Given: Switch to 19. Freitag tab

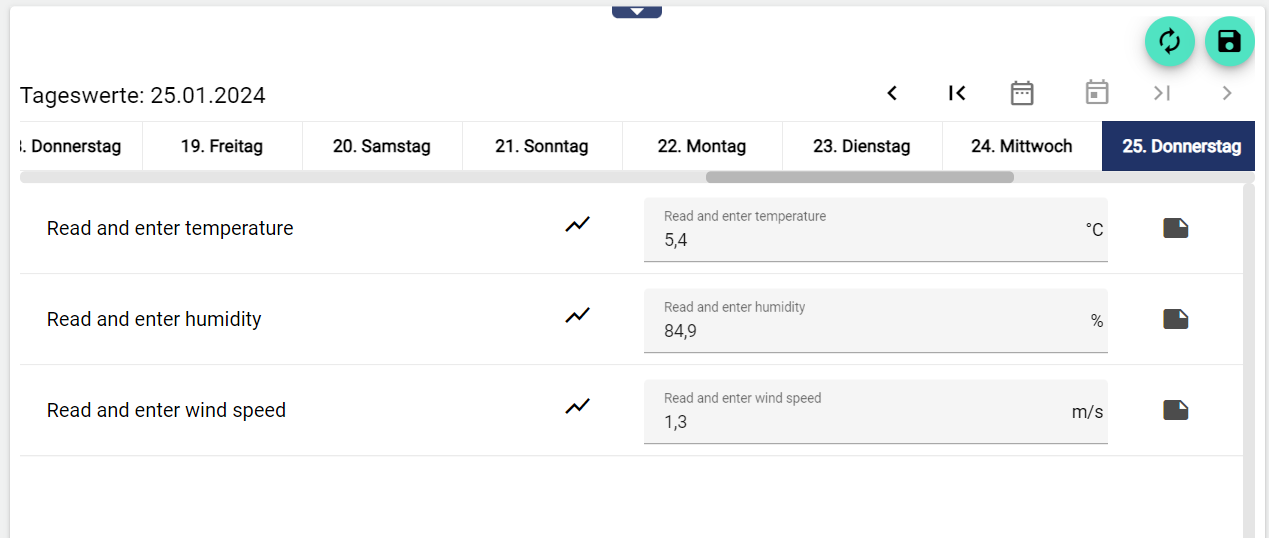Looking at the screenshot, I should 221,146.
